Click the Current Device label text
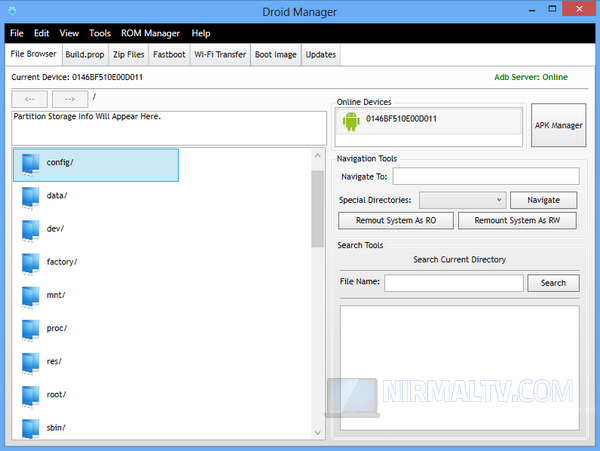600x451 pixels. [77, 77]
